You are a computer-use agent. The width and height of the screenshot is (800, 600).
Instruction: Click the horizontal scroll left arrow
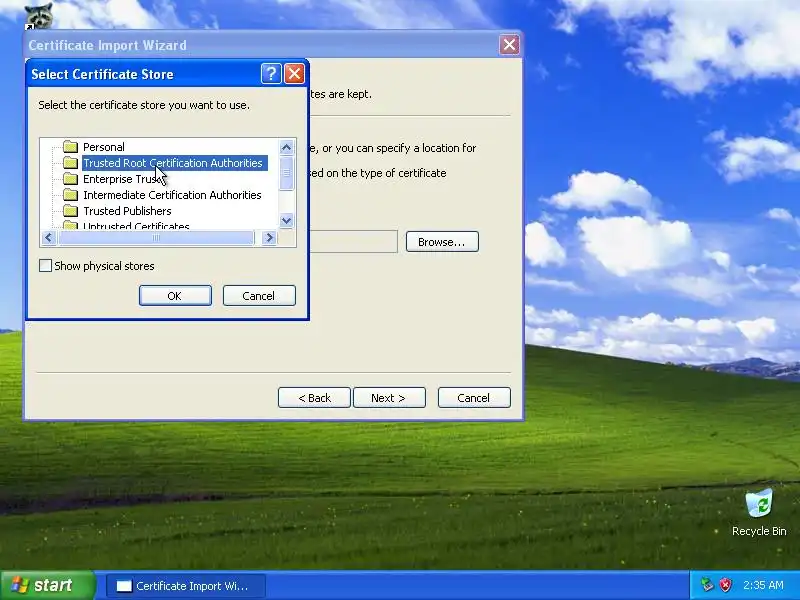49,238
